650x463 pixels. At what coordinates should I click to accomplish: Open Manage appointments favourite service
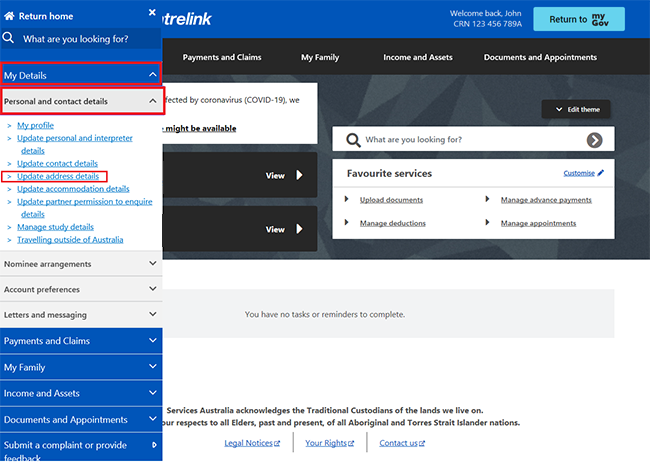(538, 223)
